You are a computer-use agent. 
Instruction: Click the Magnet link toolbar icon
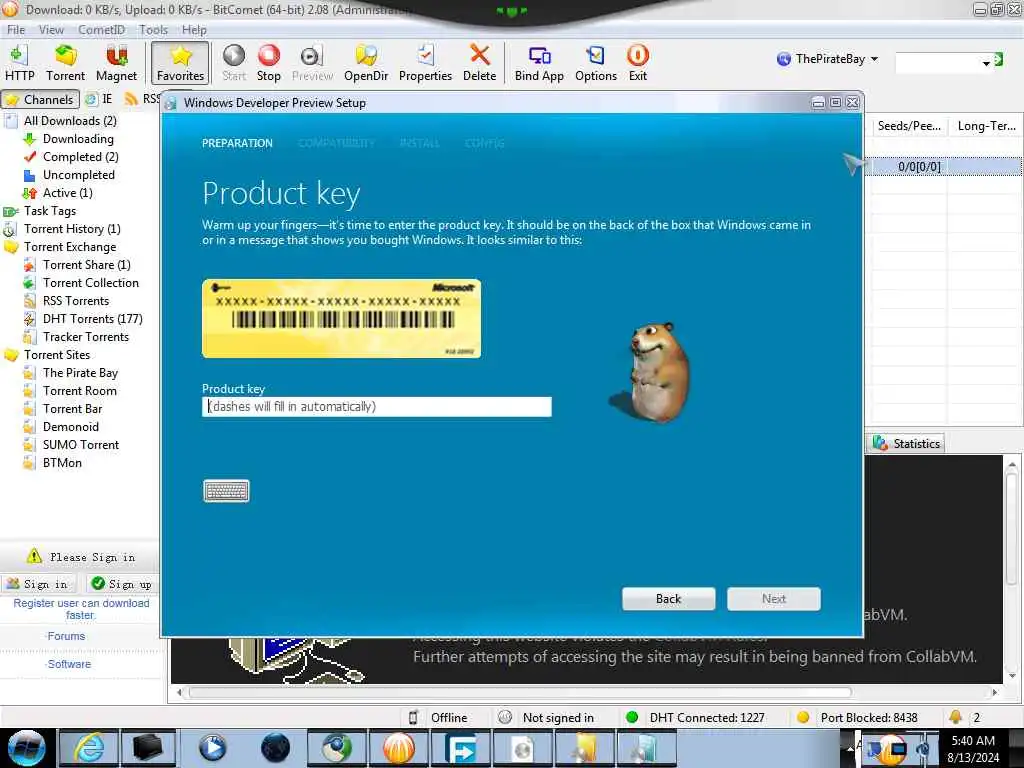pyautogui.click(x=116, y=63)
